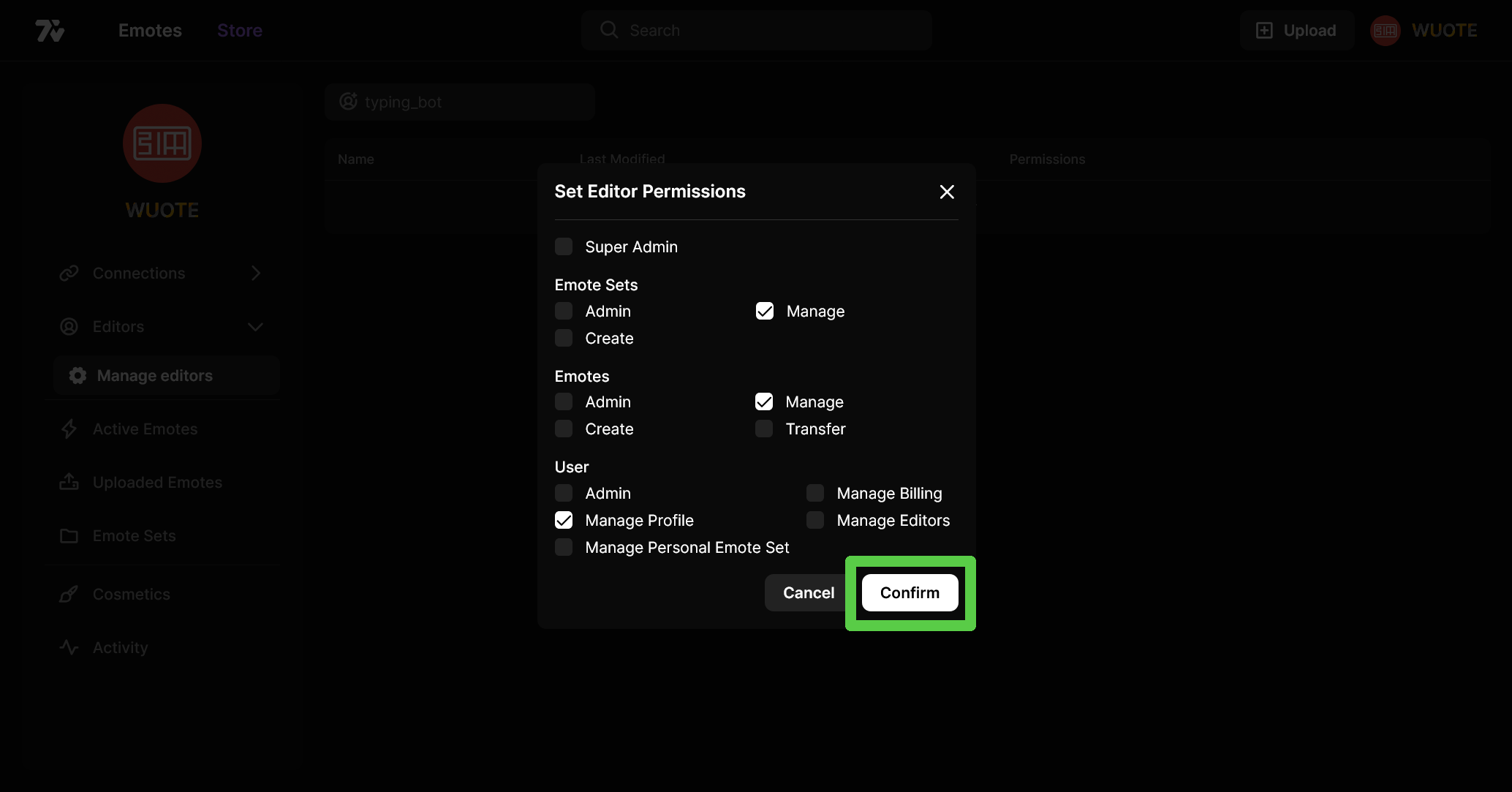The height and width of the screenshot is (792, 1512).
Task: Click the Upload plus icon
Action: (x=1264, y=31)
